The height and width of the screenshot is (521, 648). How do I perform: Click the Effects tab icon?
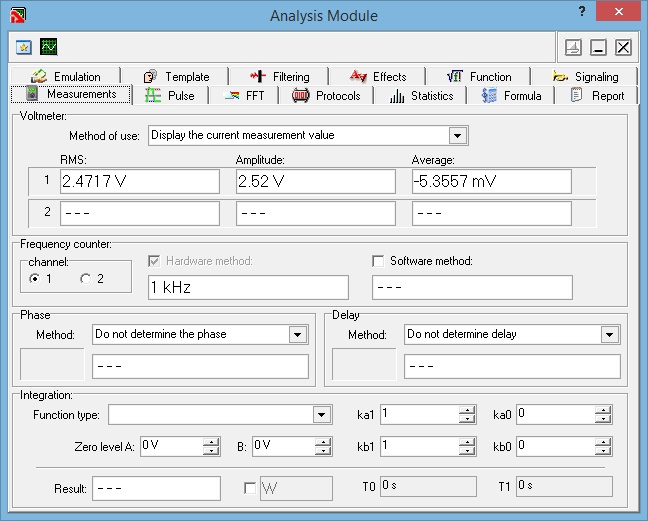pos(358,76)
